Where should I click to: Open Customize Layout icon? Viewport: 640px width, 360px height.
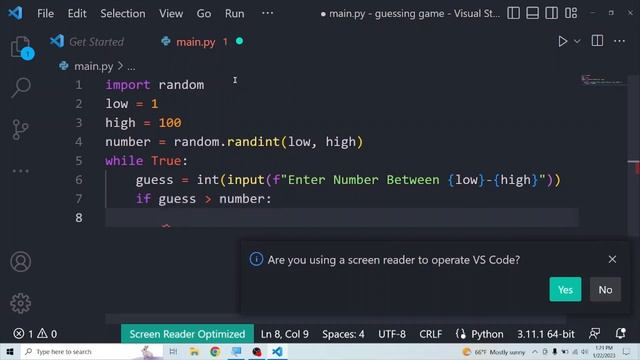571,13
